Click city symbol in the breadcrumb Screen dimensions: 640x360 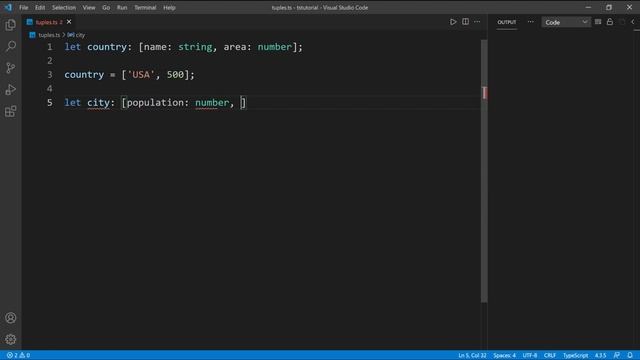(x=80, y=35)
